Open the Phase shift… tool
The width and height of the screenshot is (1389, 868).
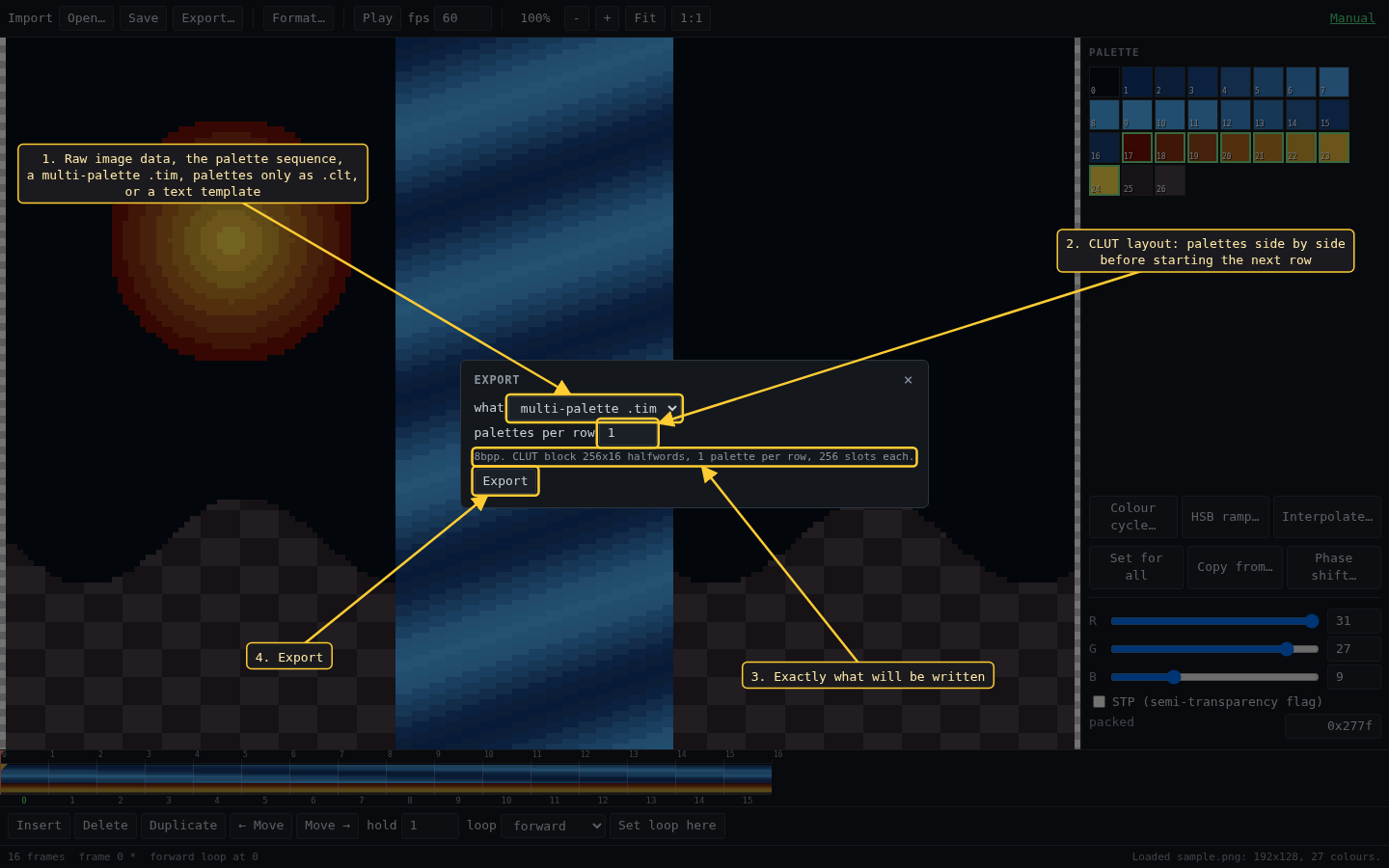[x=1333, y=567]
